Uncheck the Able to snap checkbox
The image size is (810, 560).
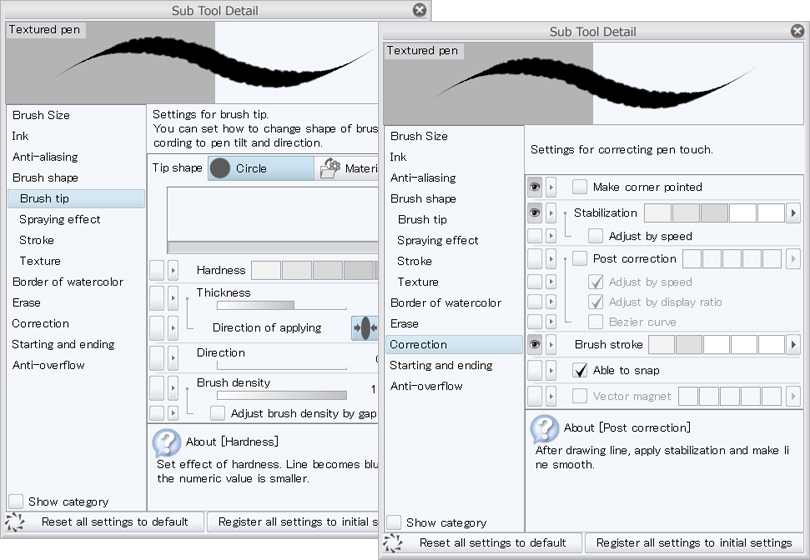[x=580, y=370]
